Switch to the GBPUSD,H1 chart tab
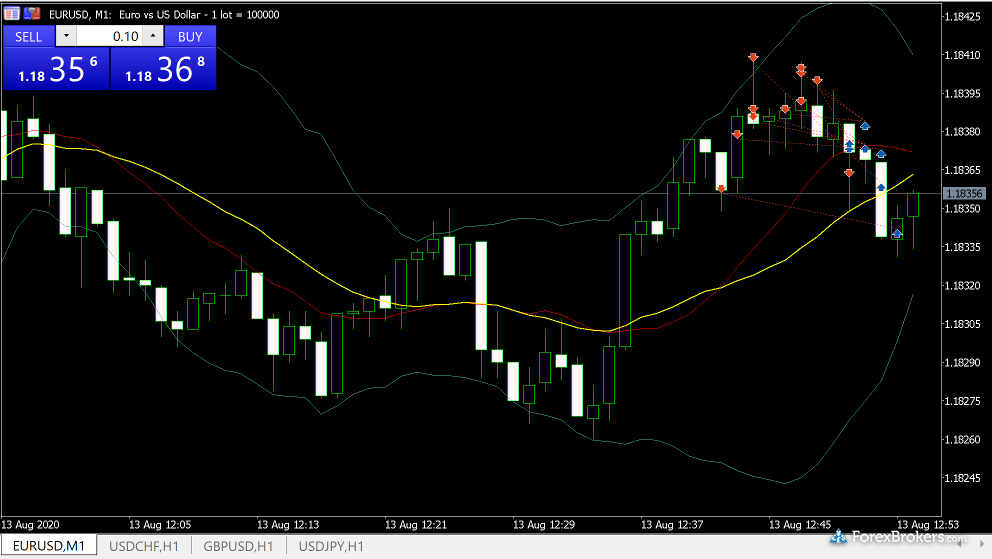 point(238,546)
